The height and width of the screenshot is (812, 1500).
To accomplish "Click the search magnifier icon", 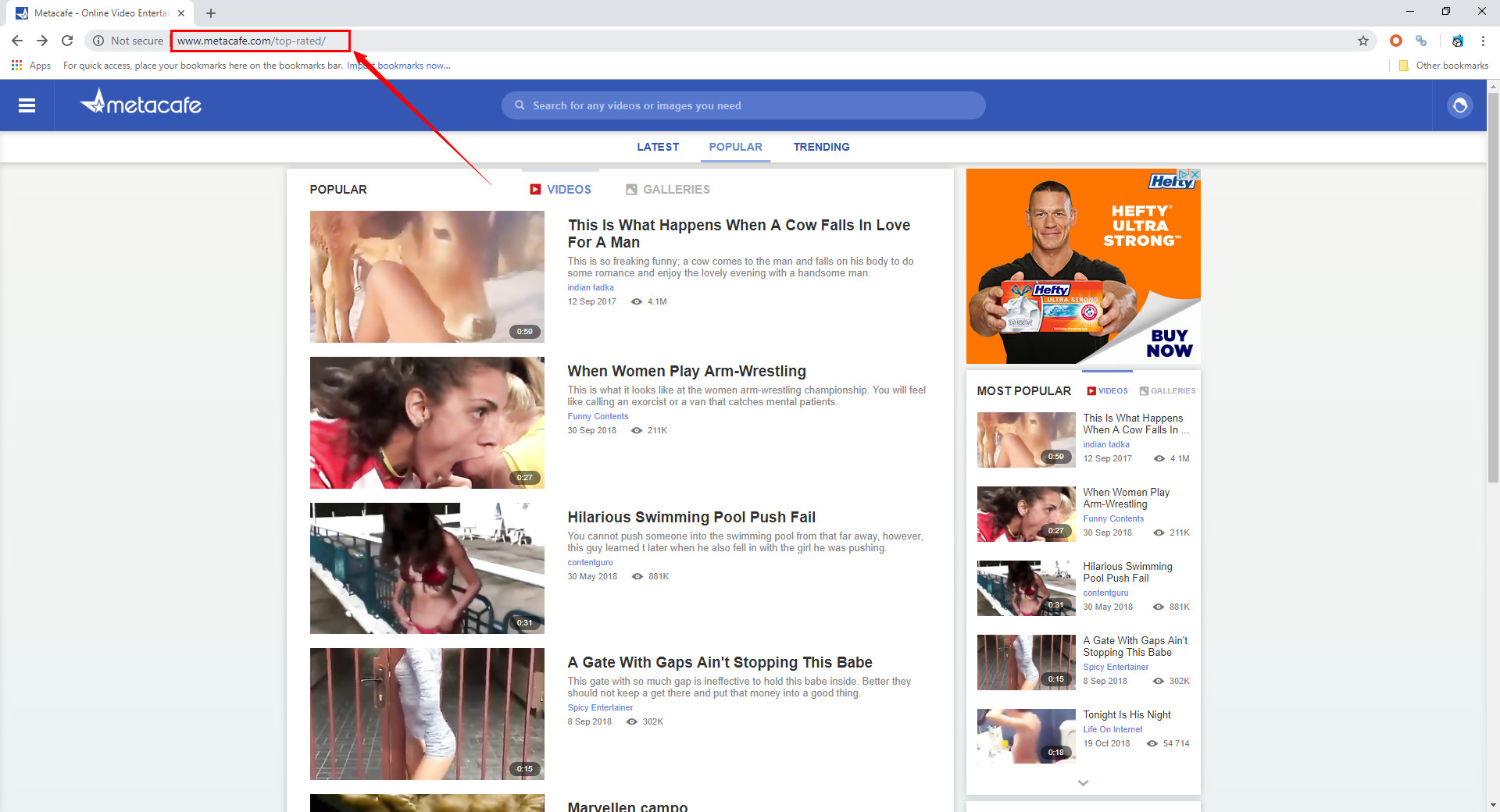I will point(520,105).
